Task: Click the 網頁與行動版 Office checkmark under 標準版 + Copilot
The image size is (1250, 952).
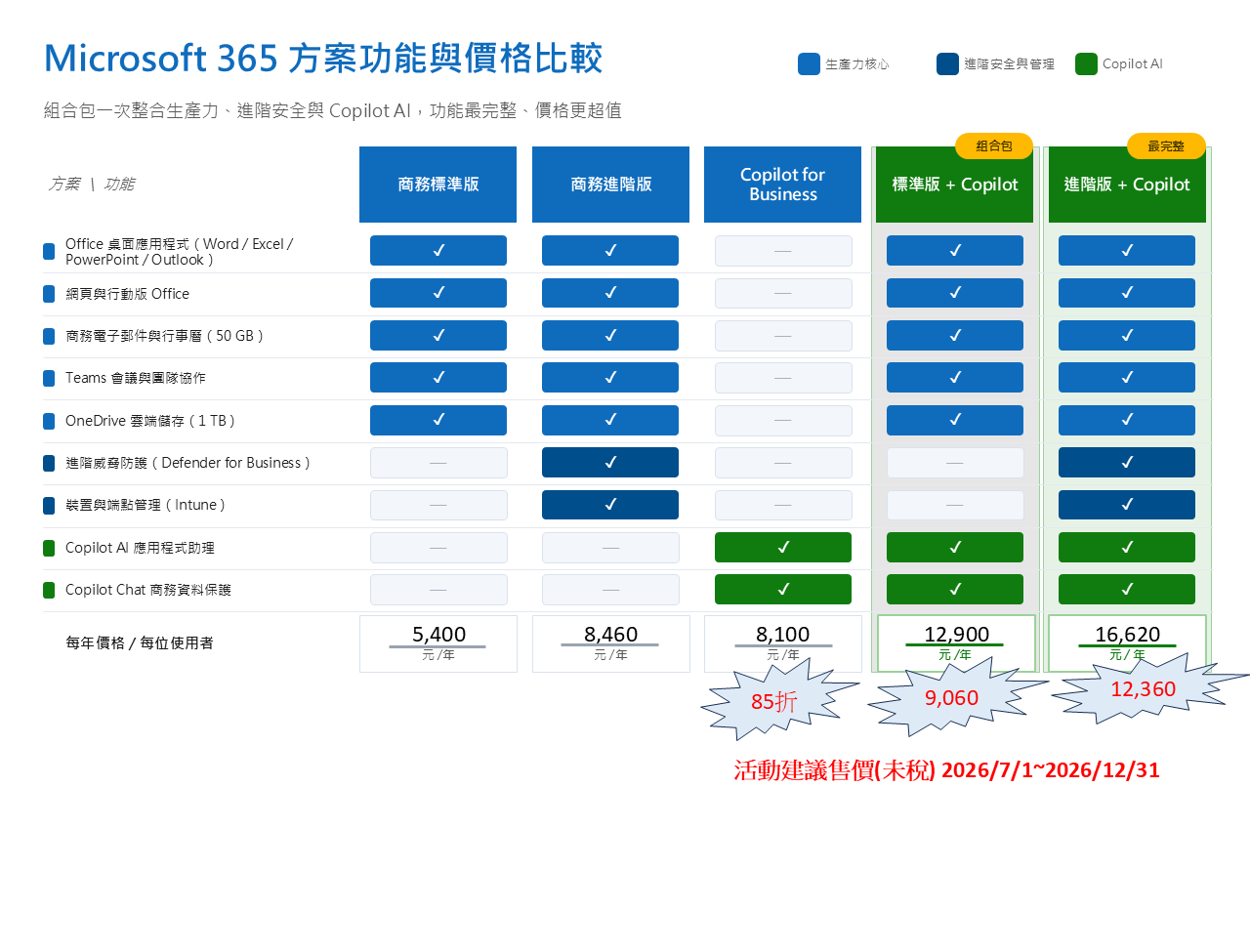Action: pyautogui.click(x=955, y=293)
